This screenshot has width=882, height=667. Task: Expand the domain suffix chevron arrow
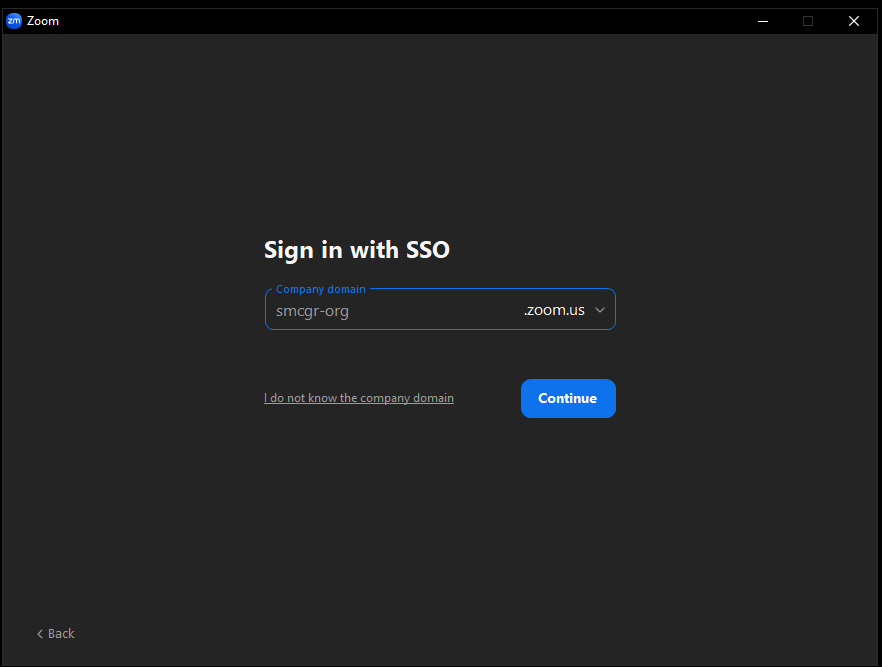click(600, 310)
